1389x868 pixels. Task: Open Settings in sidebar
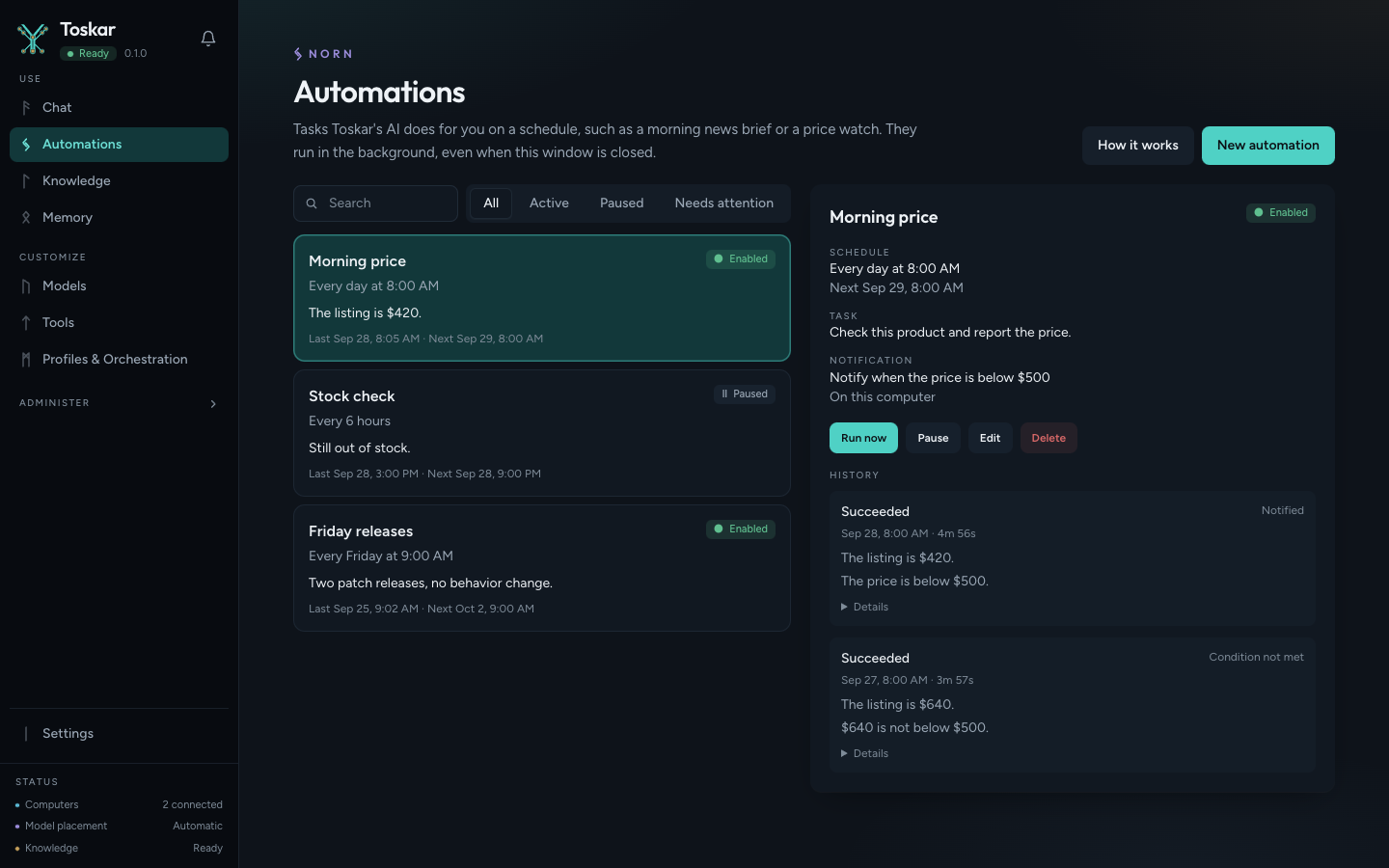pyautogui.click(x=119, y=734)
